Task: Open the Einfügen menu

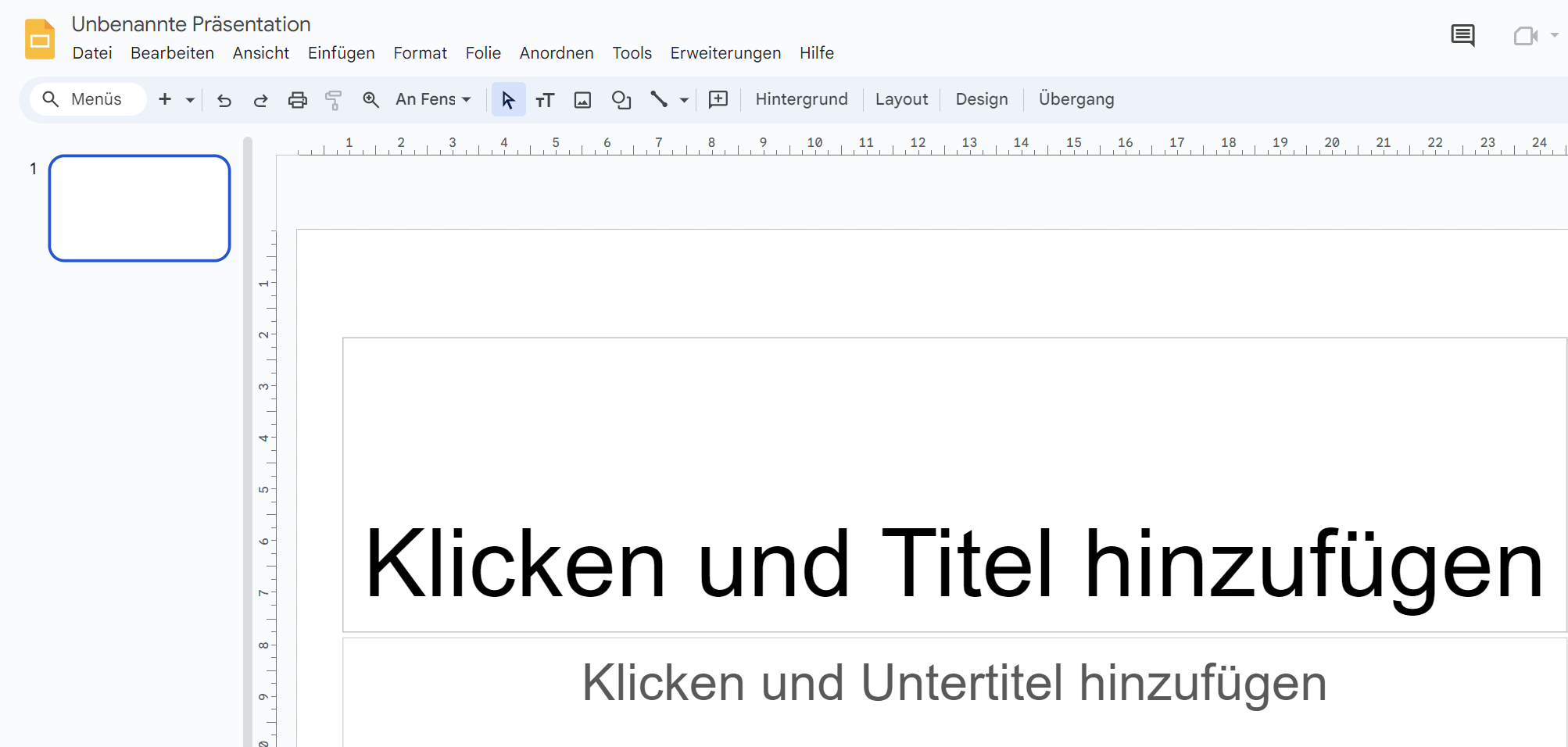Action: (x=341, y=53)
